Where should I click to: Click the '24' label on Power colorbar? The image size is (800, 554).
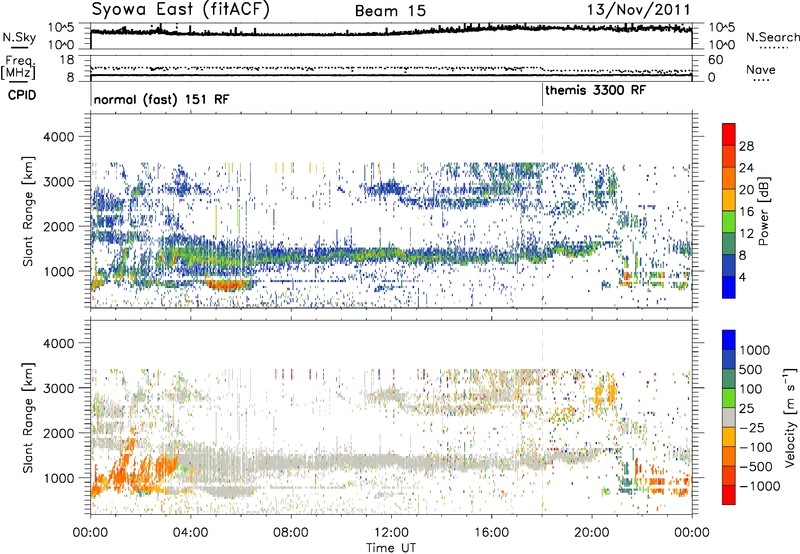(x=746, y=168)
